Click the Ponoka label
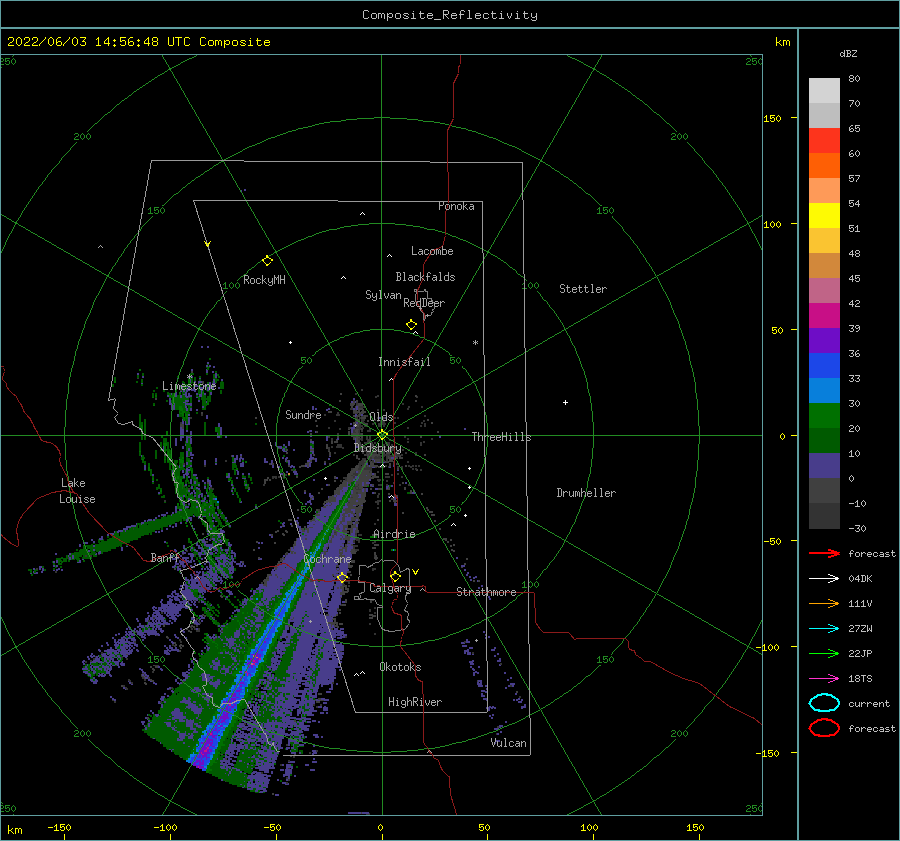 tap(456, 206)
